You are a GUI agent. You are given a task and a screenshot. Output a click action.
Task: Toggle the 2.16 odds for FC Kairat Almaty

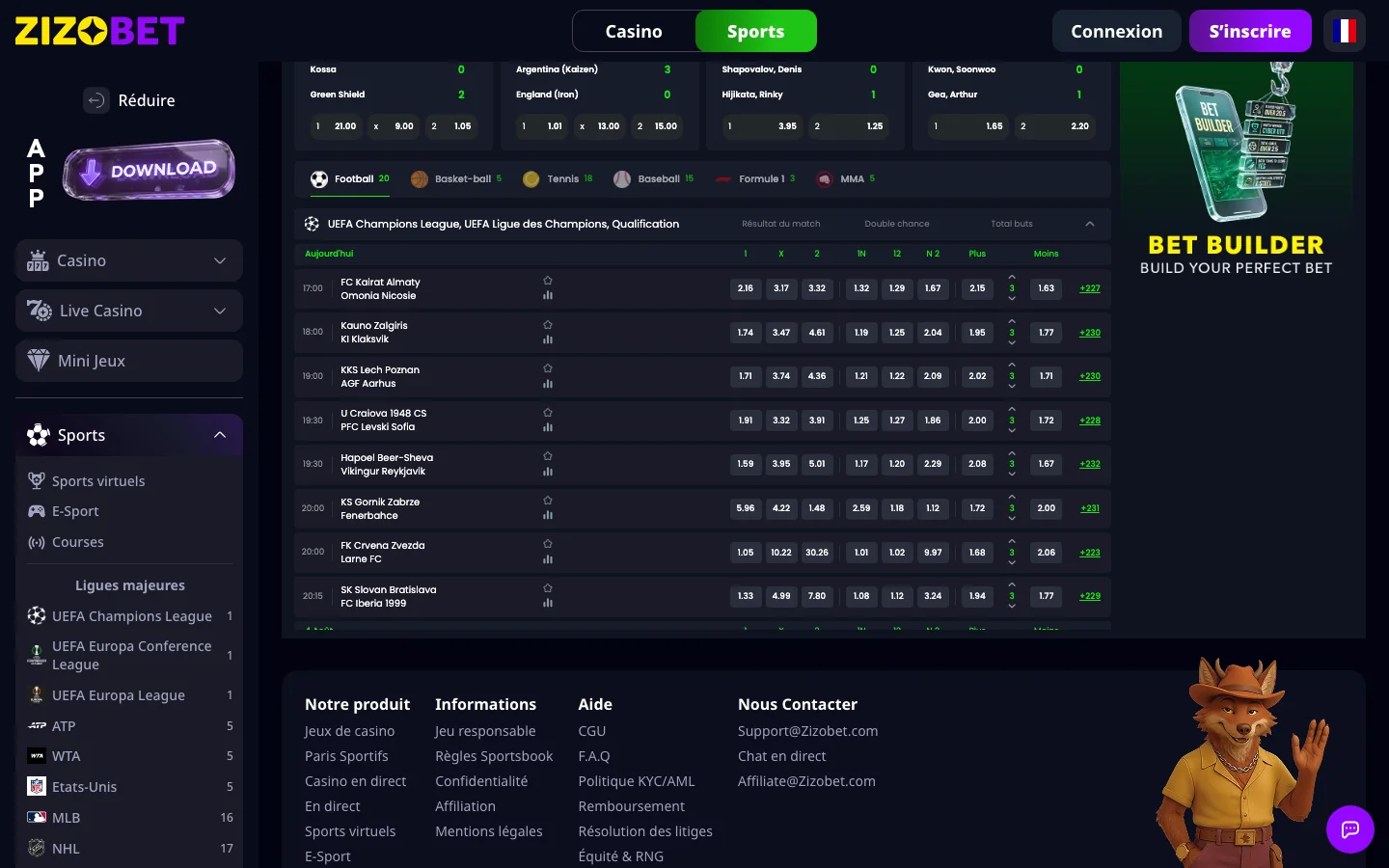click(746, 288)
